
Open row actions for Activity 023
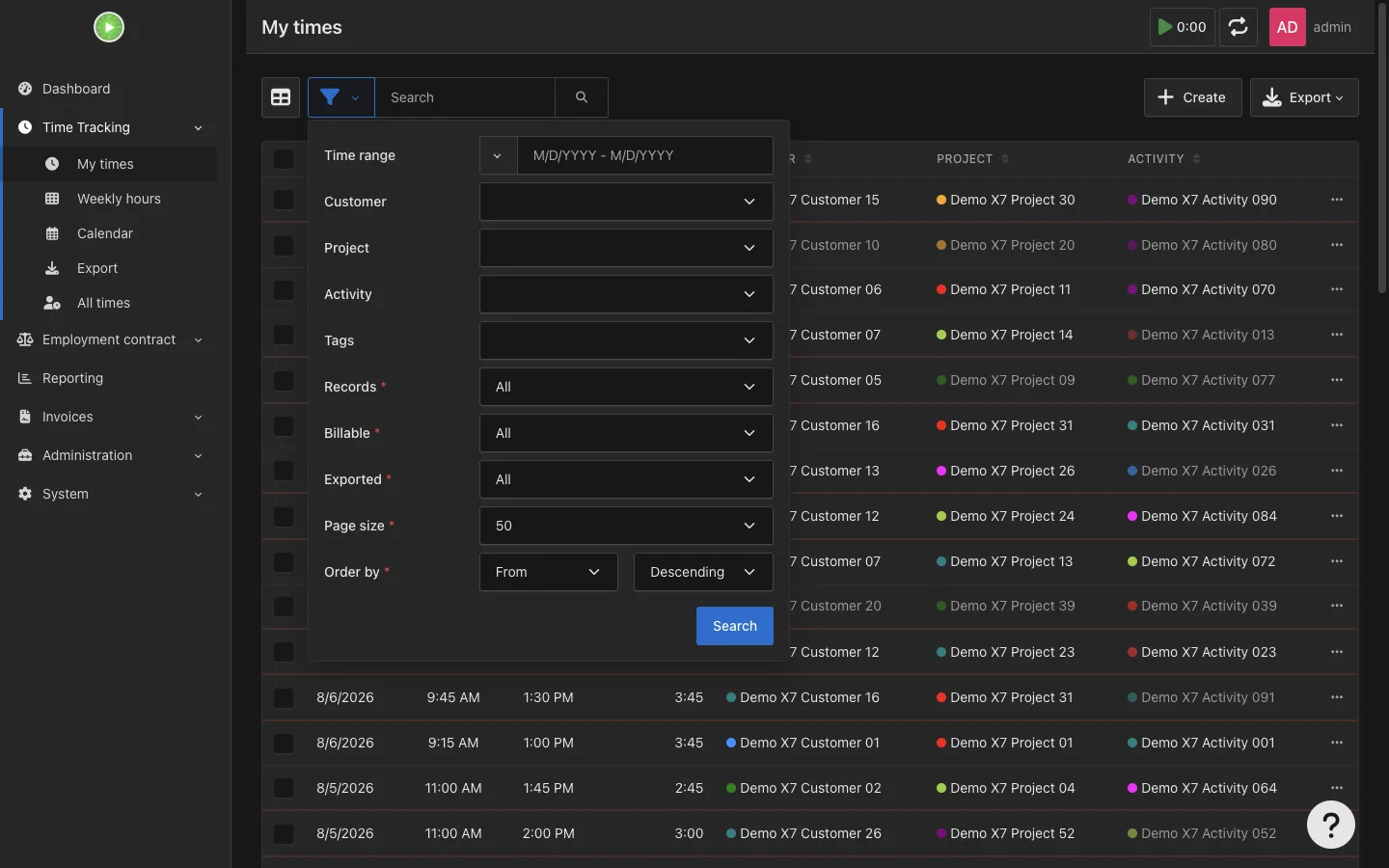[x=1337, y=652]
